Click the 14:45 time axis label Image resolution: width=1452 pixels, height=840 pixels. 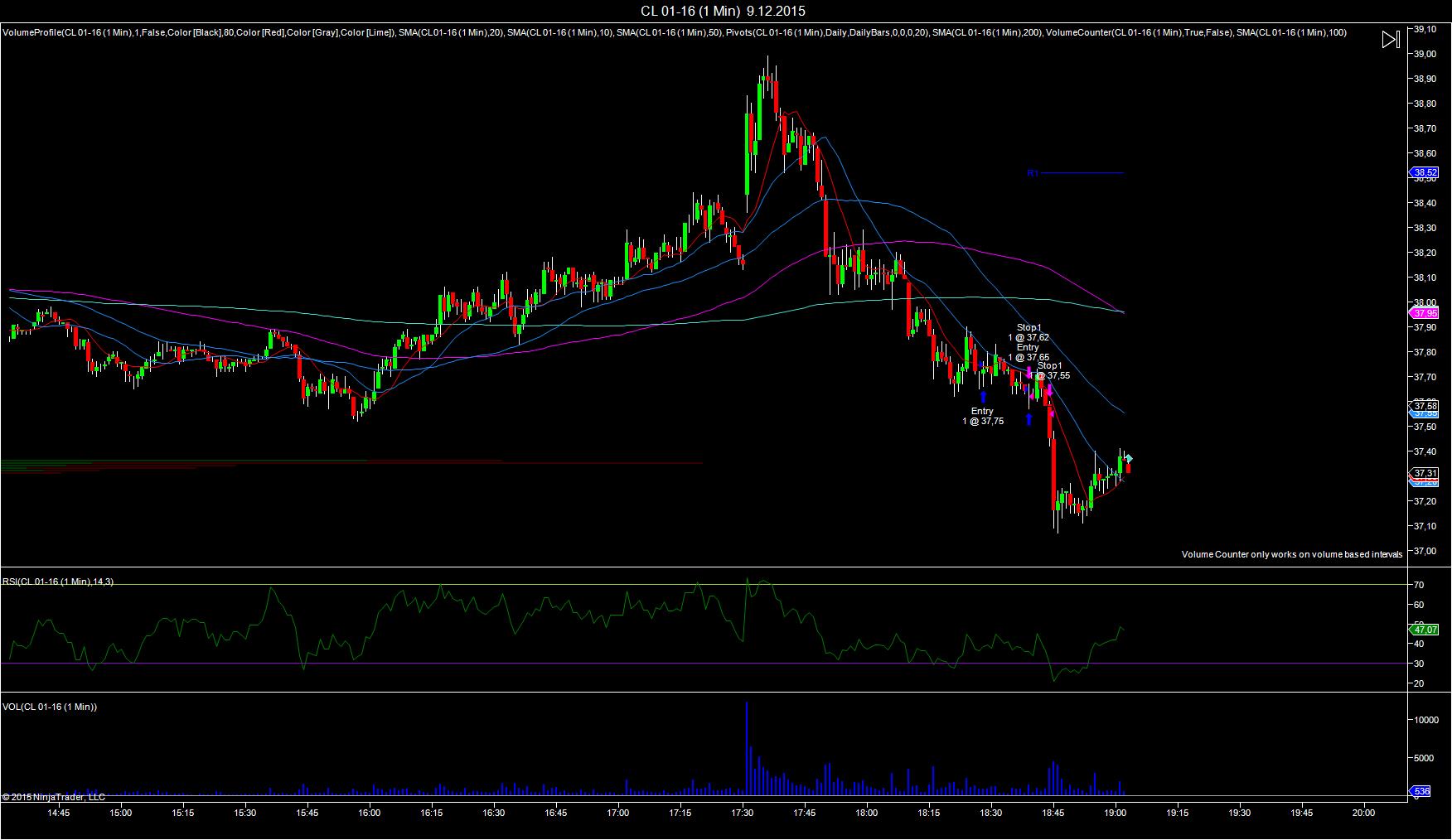(59, 813)
